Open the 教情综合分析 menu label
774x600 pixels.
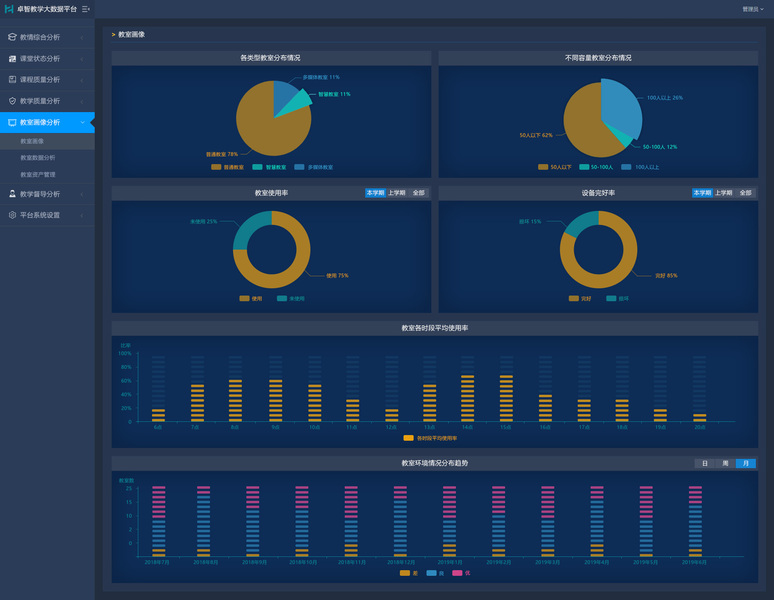tap(40, 37)
